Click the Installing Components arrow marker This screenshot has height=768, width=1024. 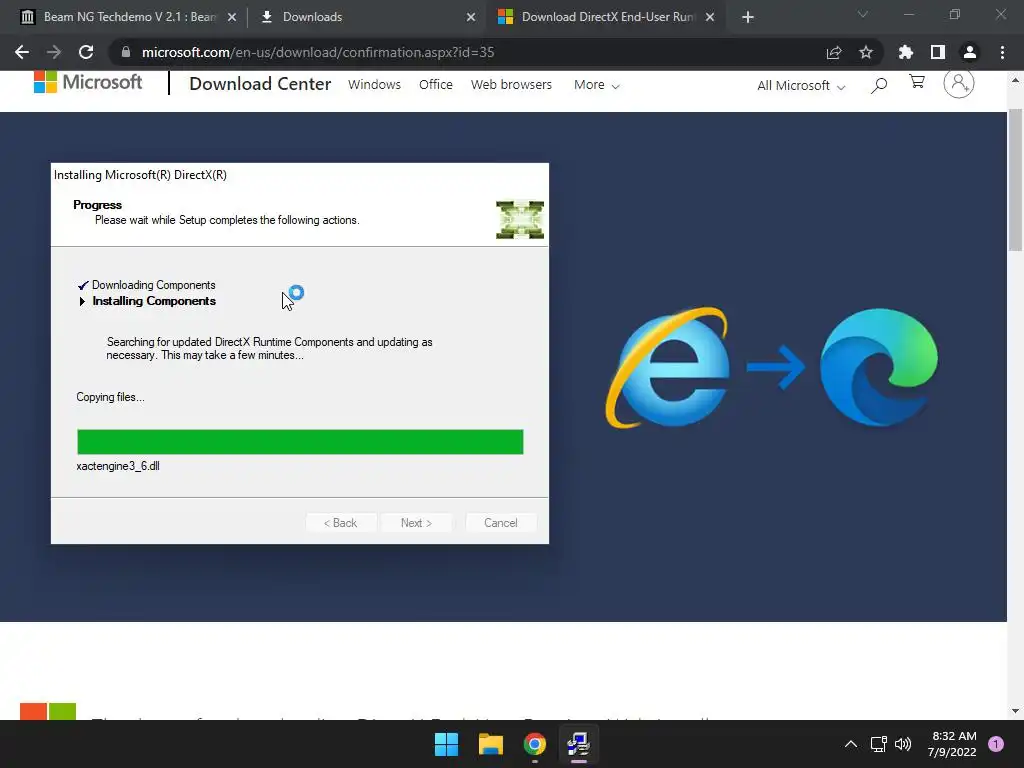(82, 301)
